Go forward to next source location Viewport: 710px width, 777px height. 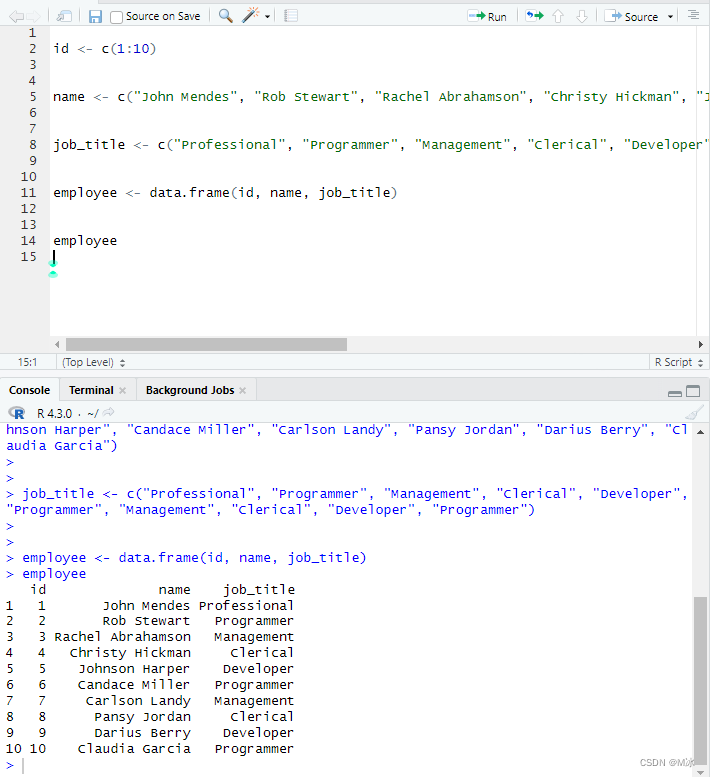(x=33, y=17)
